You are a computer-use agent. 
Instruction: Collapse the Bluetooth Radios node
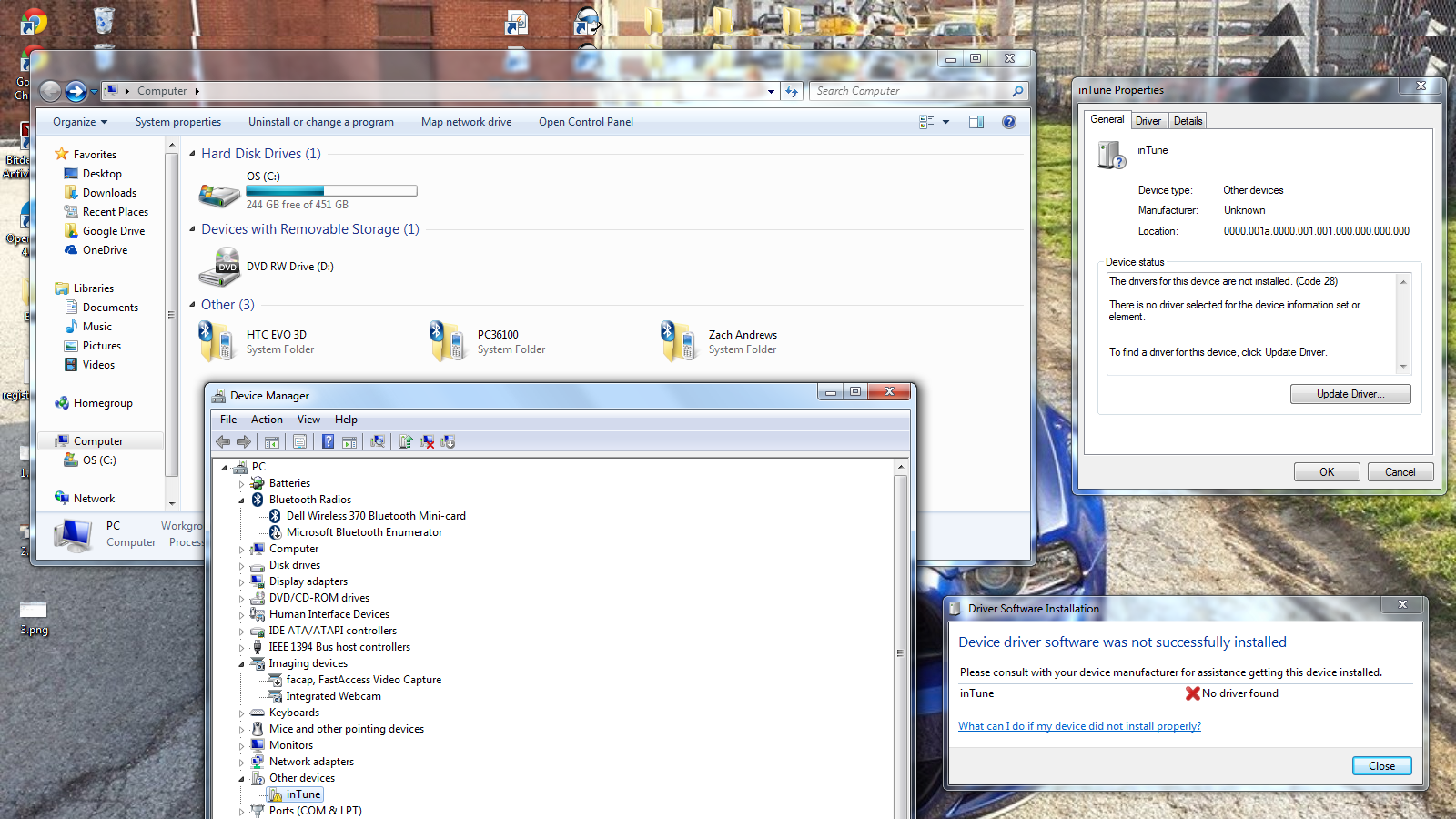242,500
